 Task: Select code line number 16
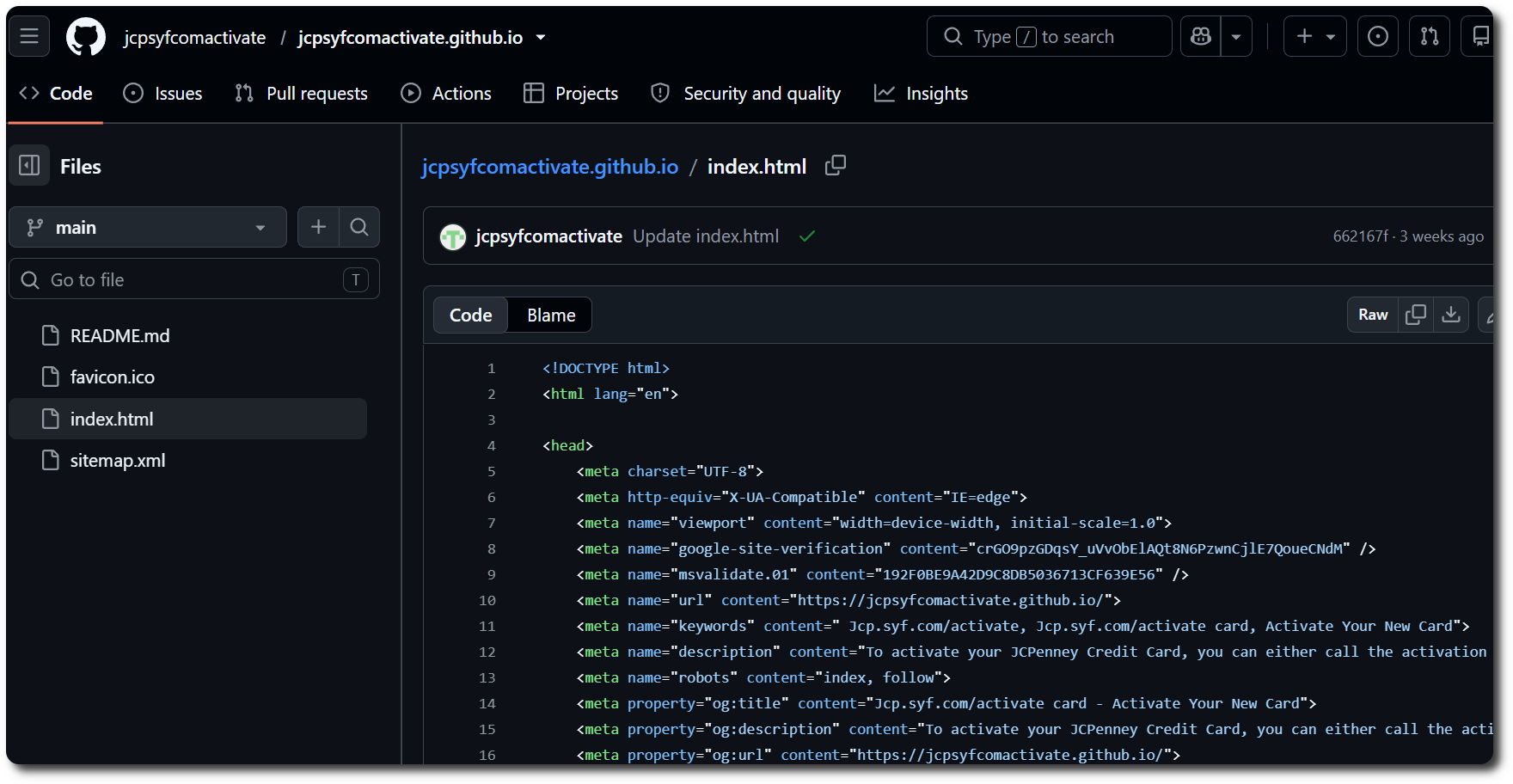click(487, 755)
